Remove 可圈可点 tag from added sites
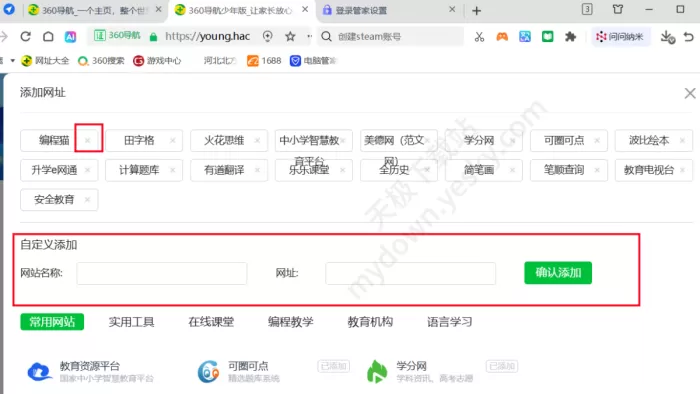The height and width of the screenshot is (394, 700). click(597, 141)
